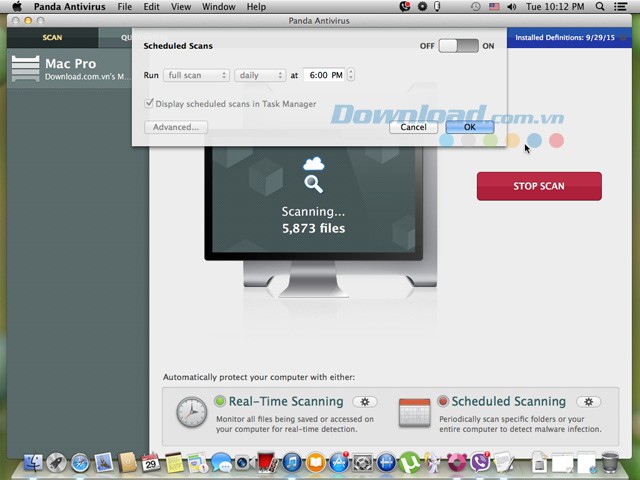Toggle the Real-Time Scanning green status indicator
640x480 pixels.
220,401
